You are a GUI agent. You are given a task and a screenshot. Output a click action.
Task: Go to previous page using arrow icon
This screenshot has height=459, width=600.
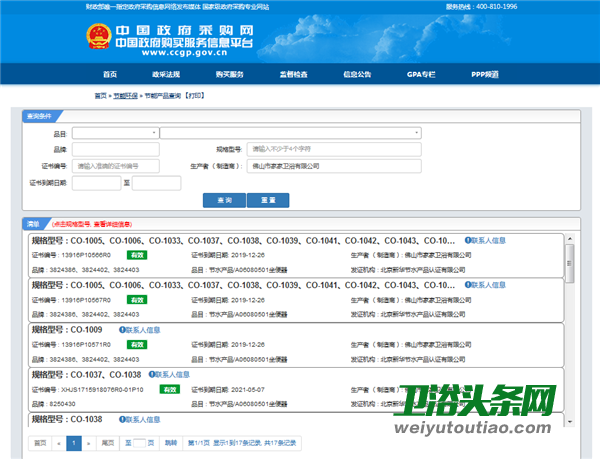(59, 442)
